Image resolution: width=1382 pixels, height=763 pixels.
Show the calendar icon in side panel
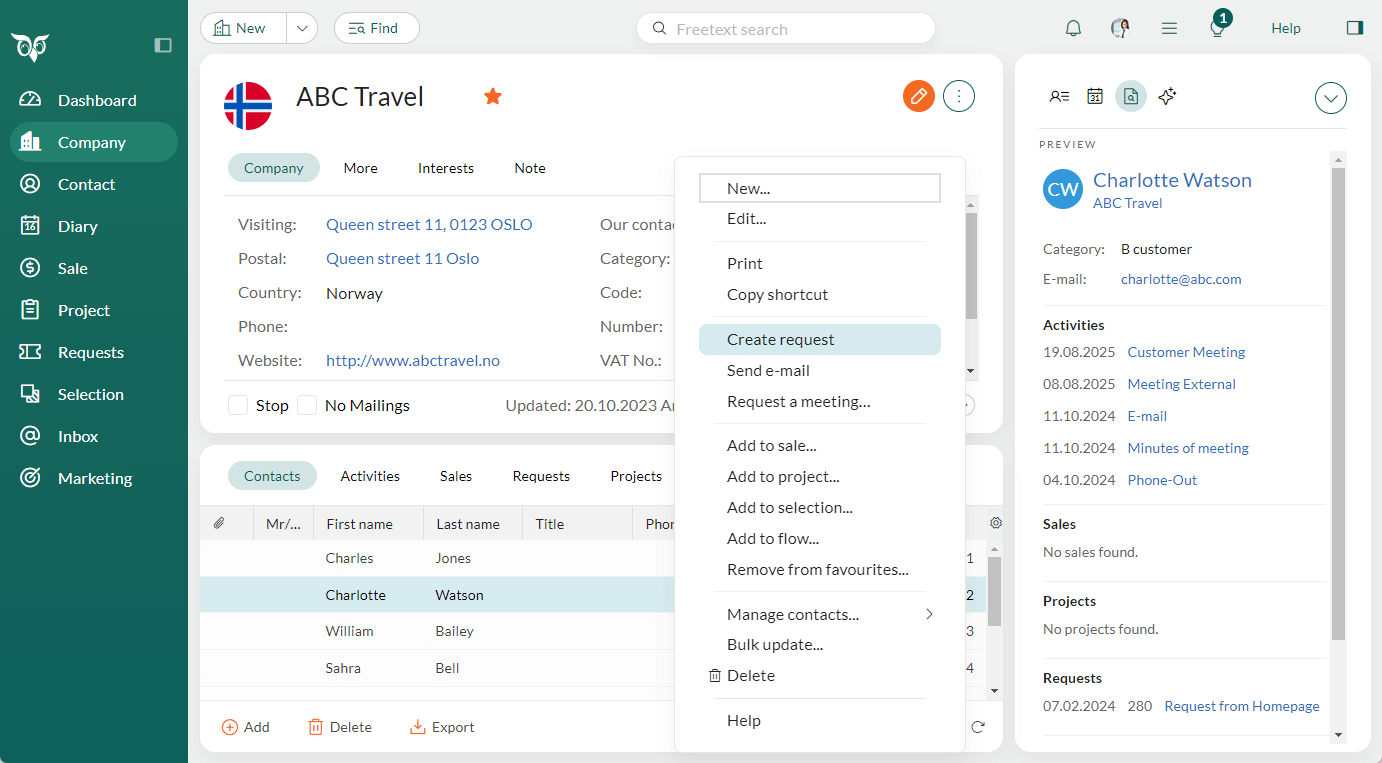point(1095,96)
